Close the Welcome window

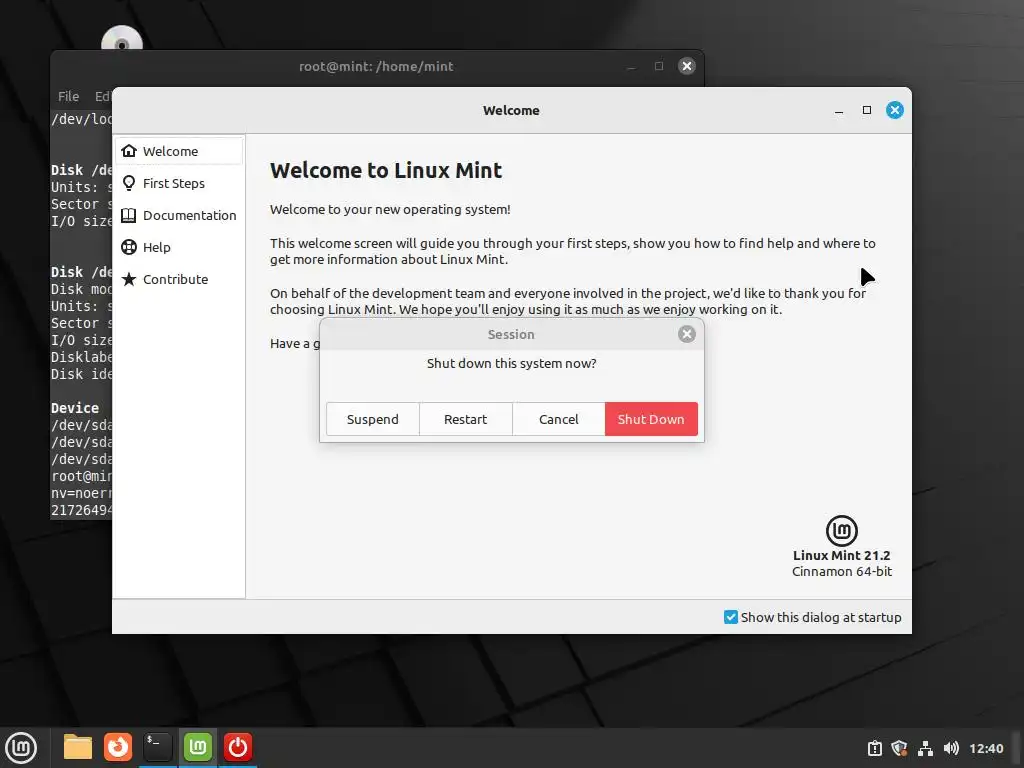895,110
